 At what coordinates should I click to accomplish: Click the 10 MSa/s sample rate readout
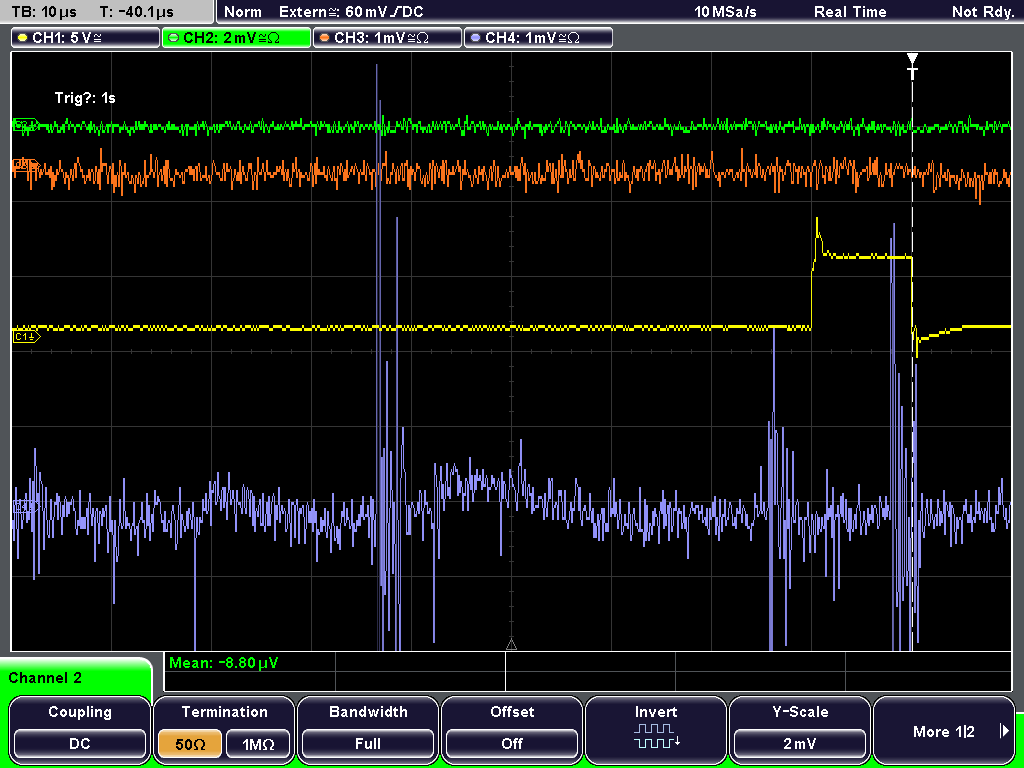coord(726,12)
